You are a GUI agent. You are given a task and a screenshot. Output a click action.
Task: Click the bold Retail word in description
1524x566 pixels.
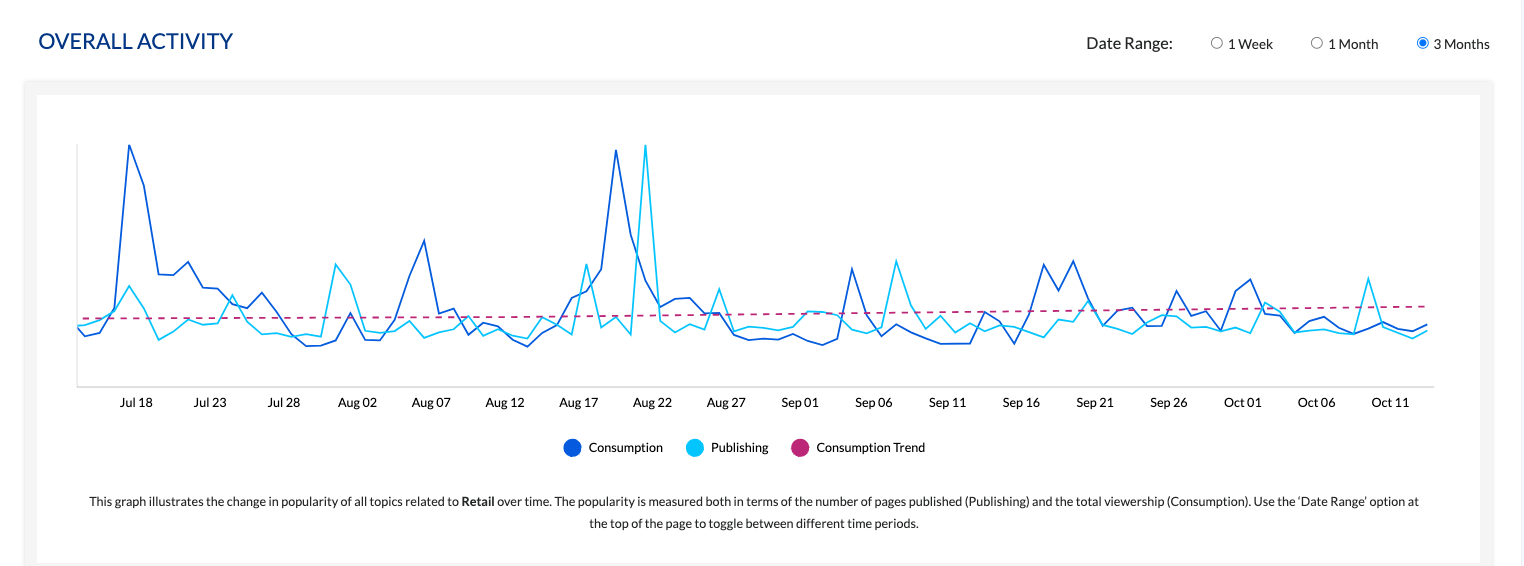click(x=478, y=502)
